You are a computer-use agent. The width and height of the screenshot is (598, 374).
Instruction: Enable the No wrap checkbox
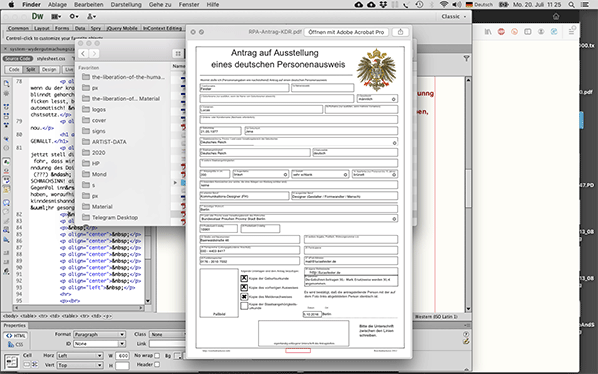[157, 355]
